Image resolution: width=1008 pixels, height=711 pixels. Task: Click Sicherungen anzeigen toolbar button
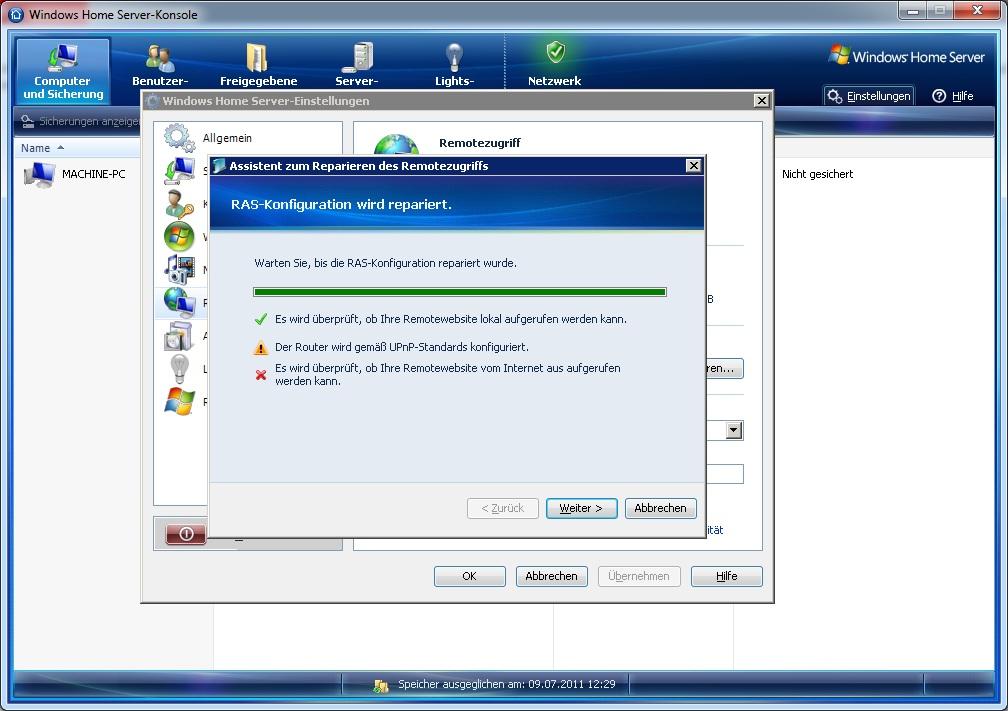[80, 121]
